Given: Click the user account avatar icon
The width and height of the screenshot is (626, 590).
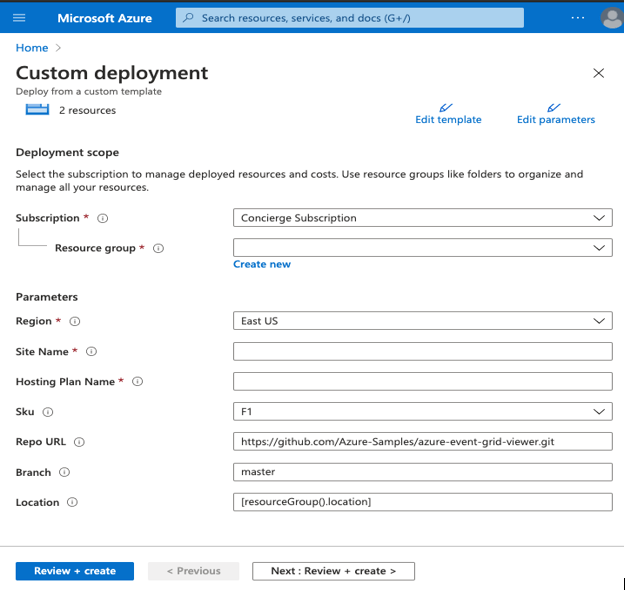Looking at the screenshot, I should [611, 18].
